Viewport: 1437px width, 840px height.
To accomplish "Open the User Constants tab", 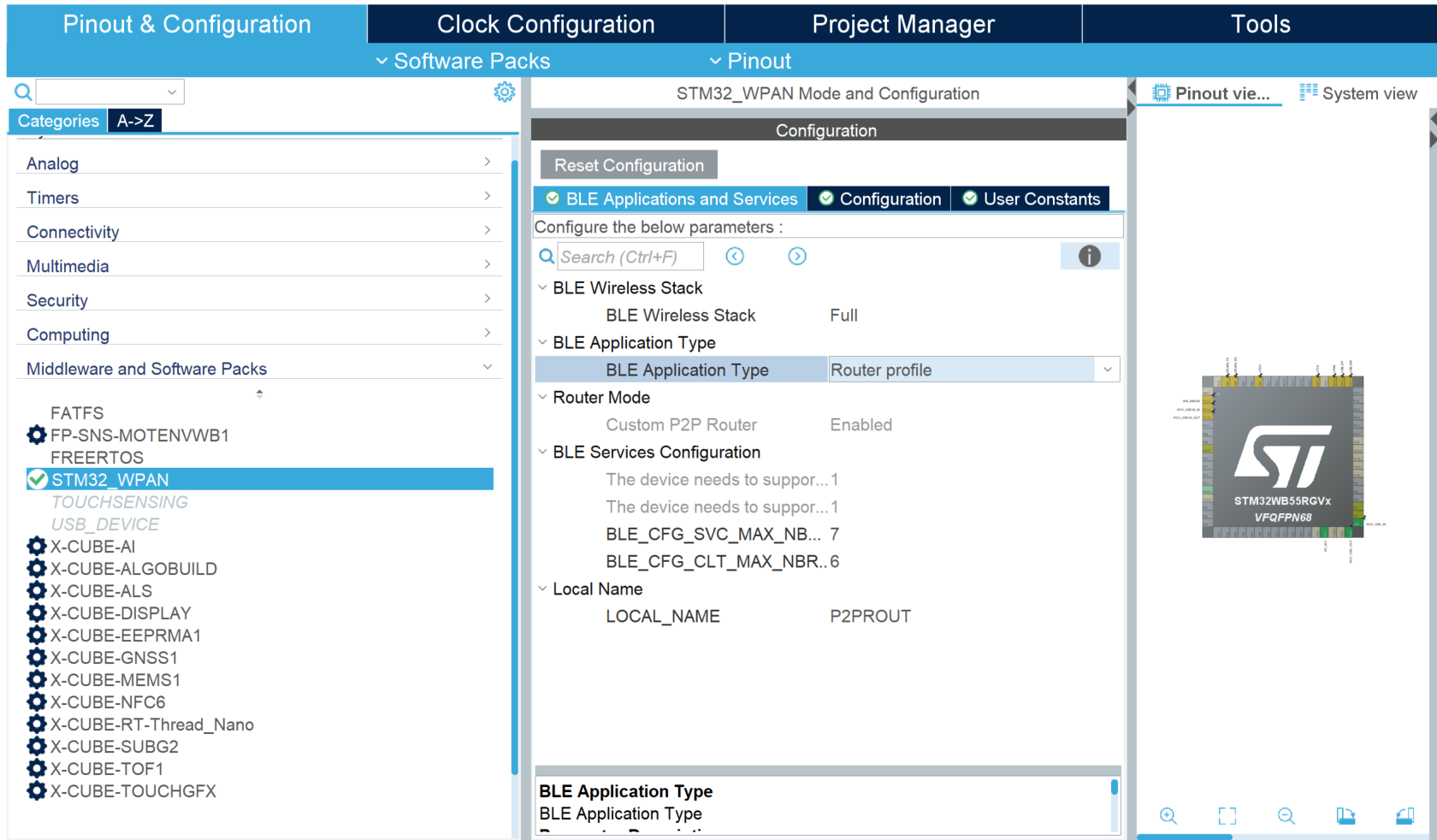I will pos(1031,198).
